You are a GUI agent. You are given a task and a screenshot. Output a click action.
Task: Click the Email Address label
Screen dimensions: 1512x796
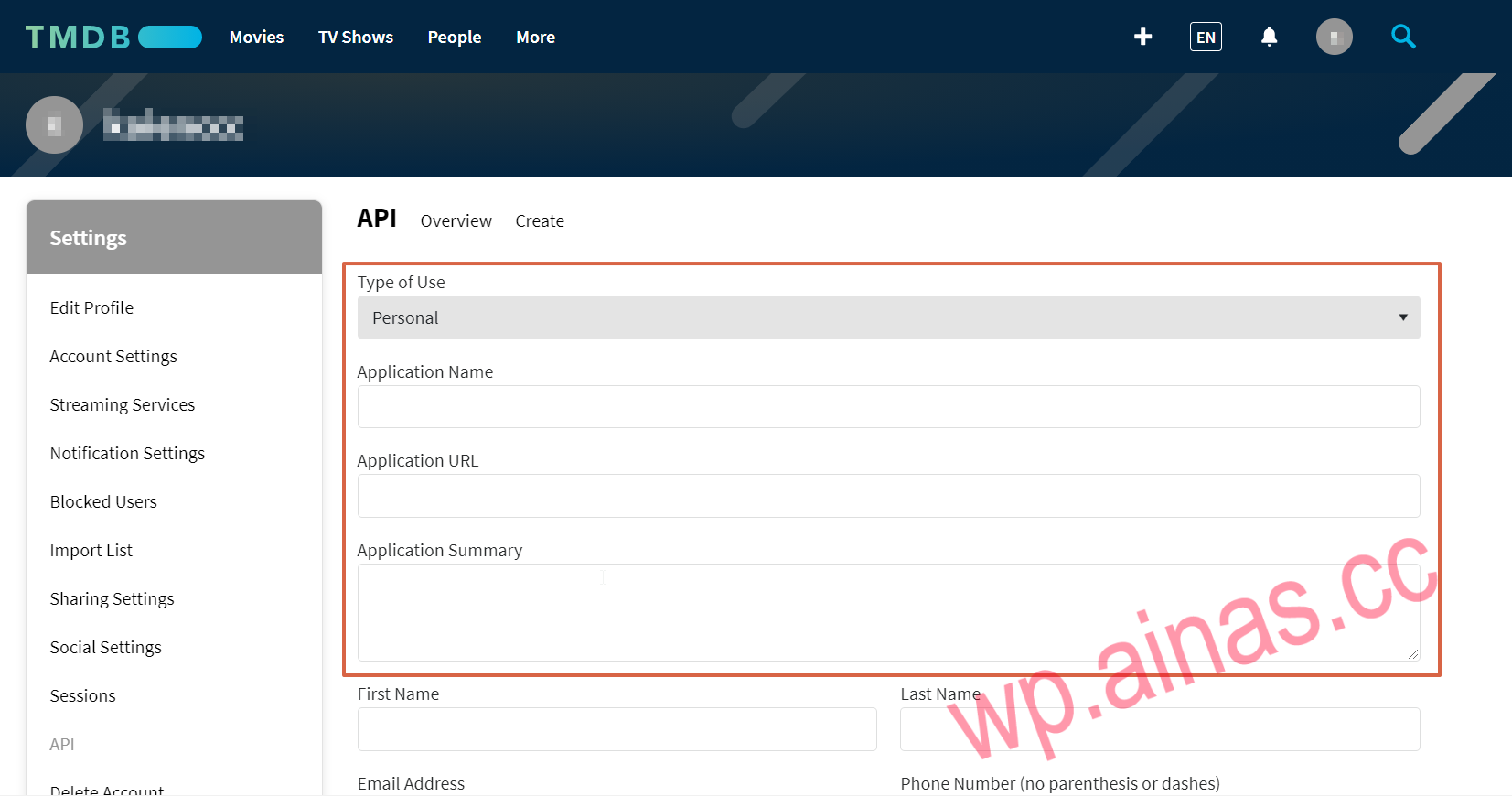411,784
